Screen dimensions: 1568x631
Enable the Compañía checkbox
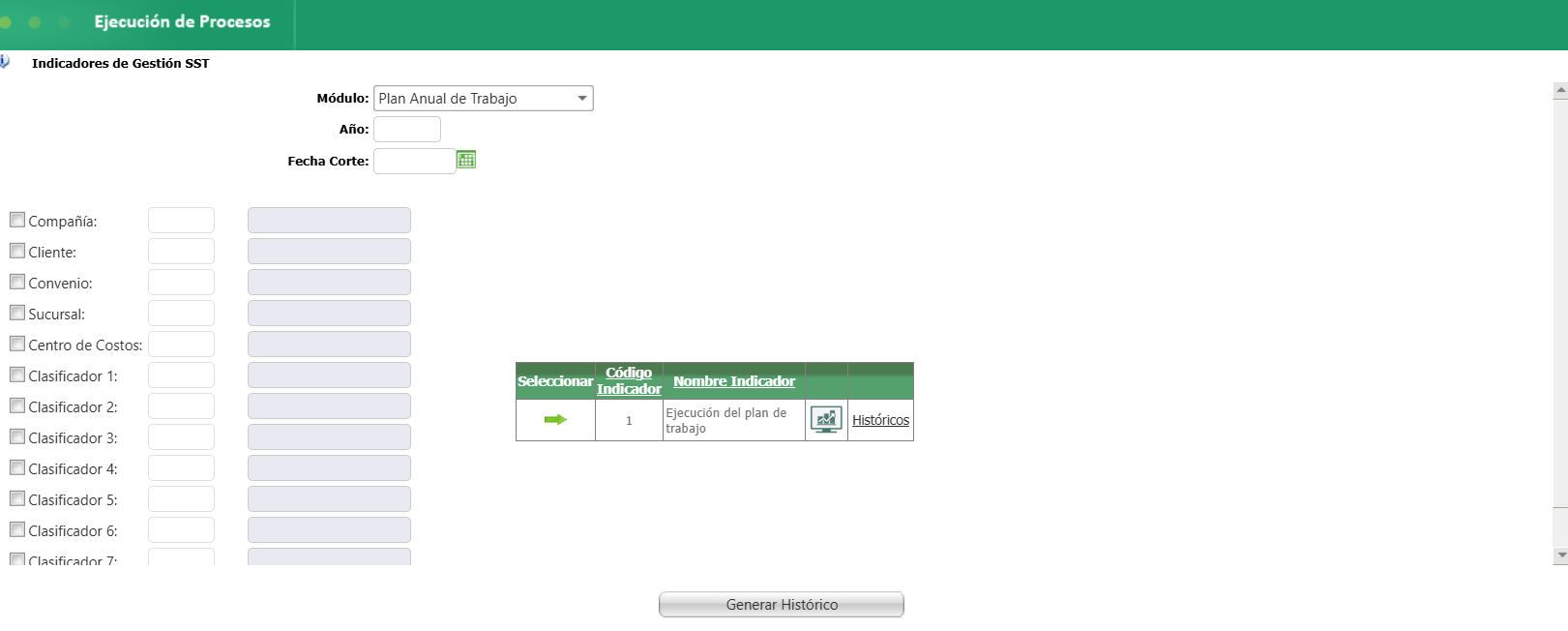(x=17, y=220)
